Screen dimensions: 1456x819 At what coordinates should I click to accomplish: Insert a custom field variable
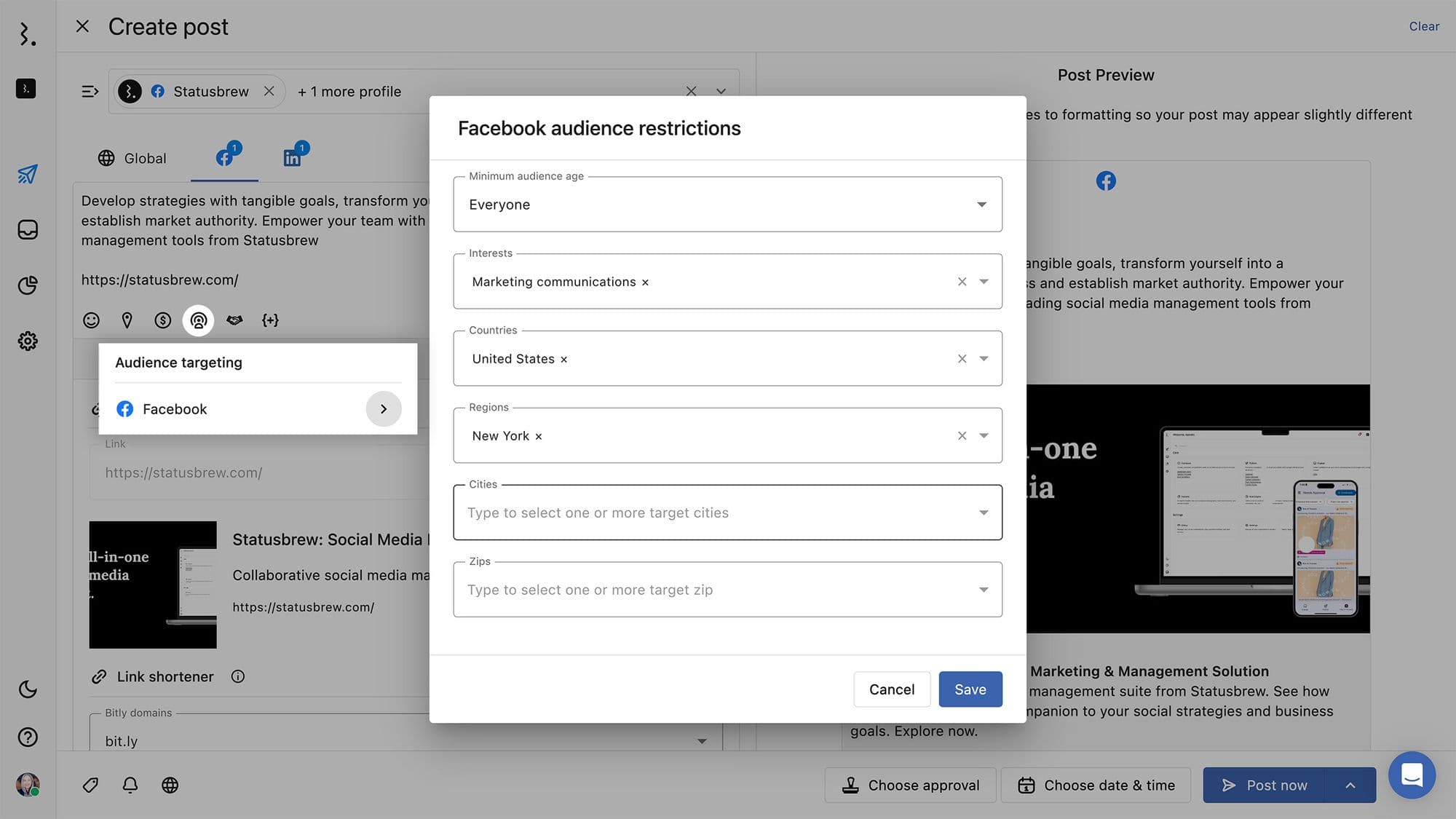click(270, 320)
